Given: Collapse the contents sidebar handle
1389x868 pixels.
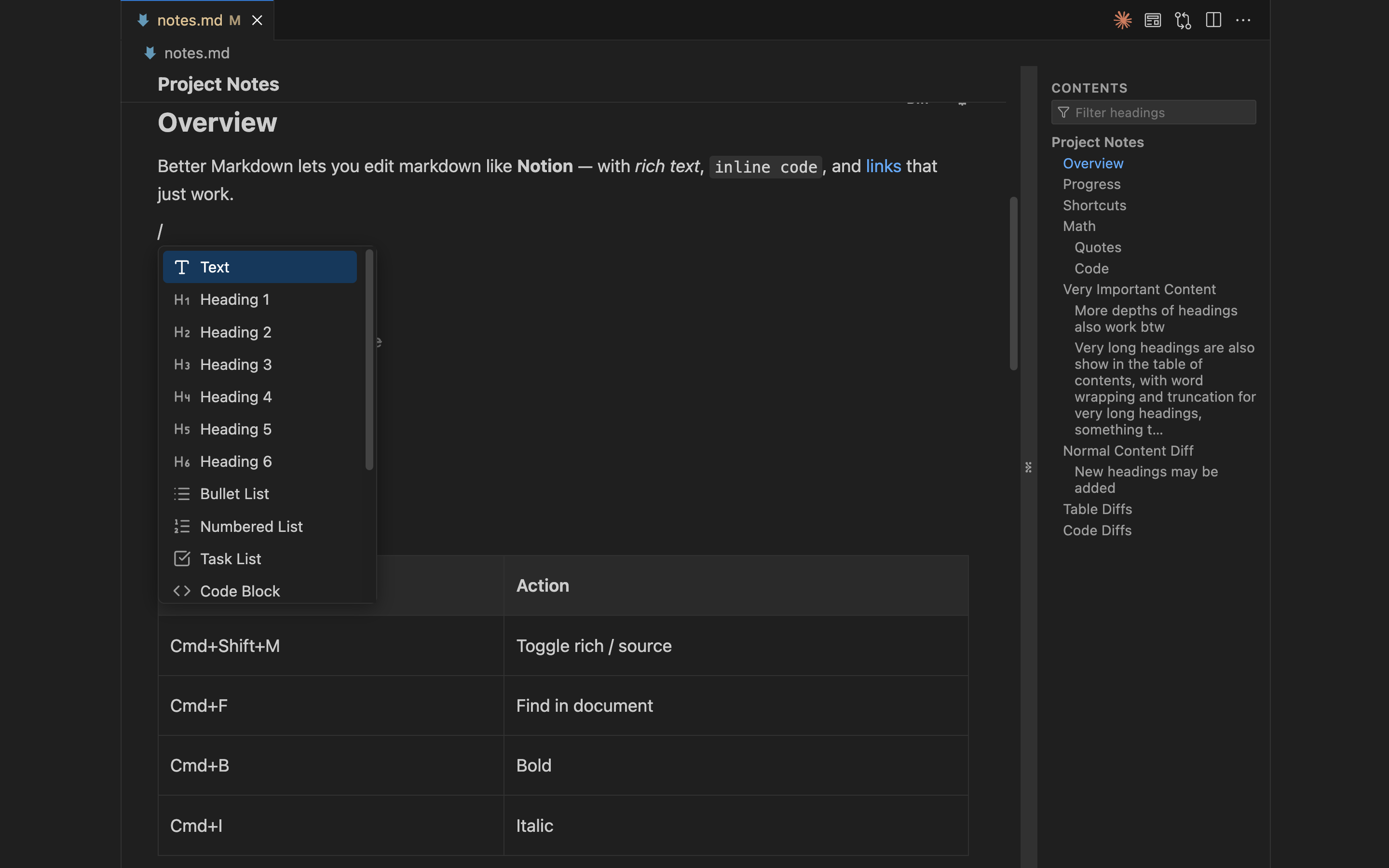Looking at the screenshot, I should tap(1029, 467).
